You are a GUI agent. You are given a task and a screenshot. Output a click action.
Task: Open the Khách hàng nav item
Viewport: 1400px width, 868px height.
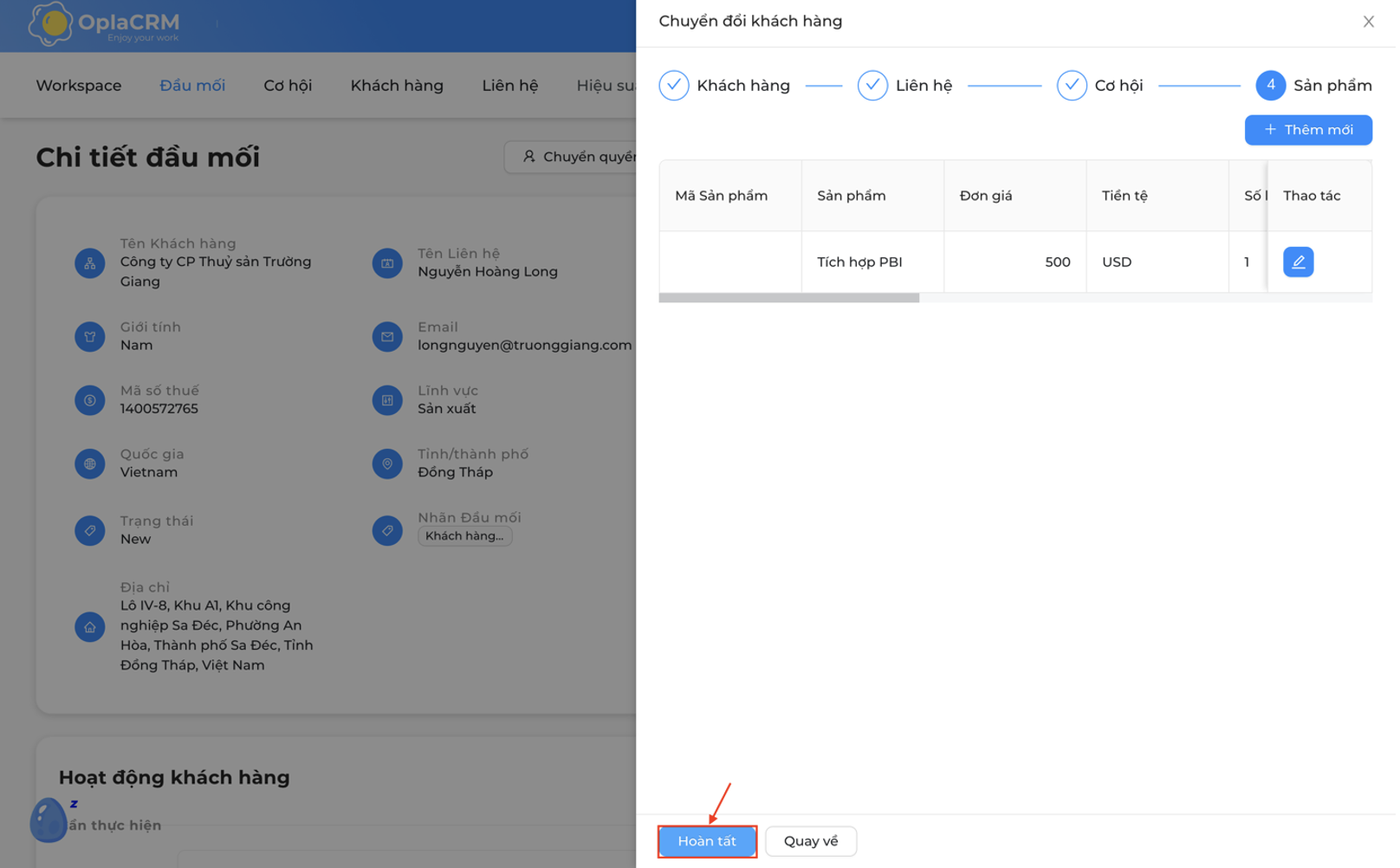398,86
